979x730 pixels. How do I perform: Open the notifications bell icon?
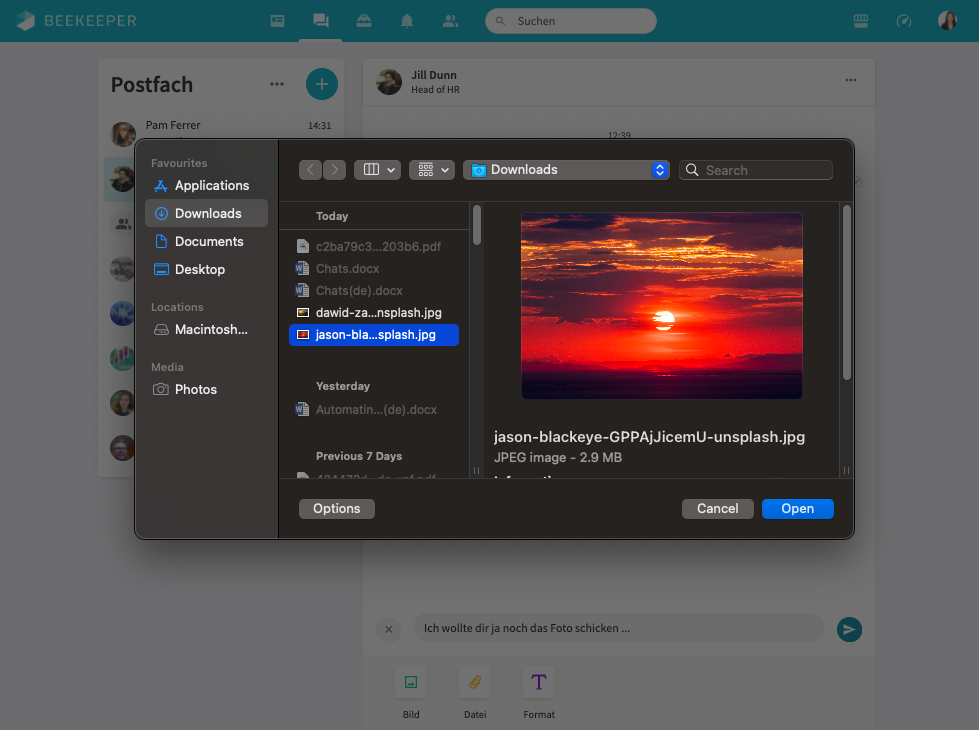tap(407, 21)
